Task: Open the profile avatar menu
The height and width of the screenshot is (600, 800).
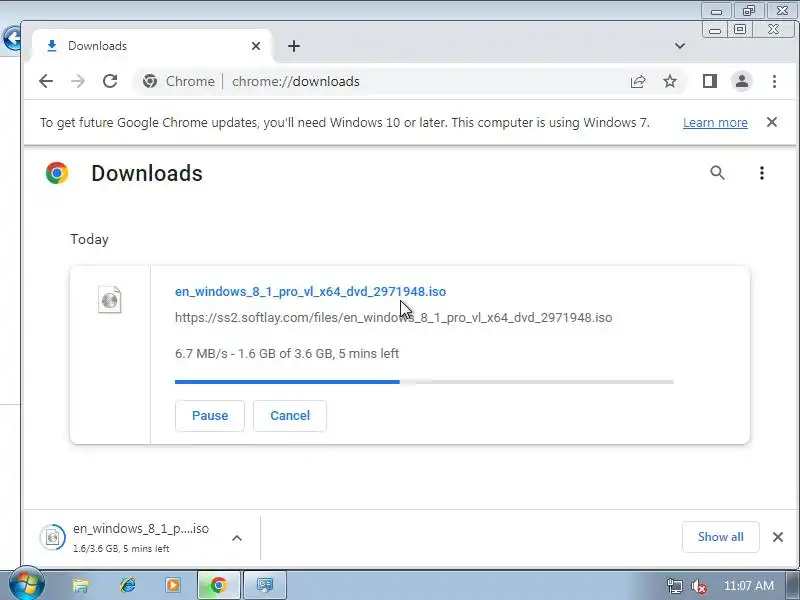Action: [x=742, y=81]
